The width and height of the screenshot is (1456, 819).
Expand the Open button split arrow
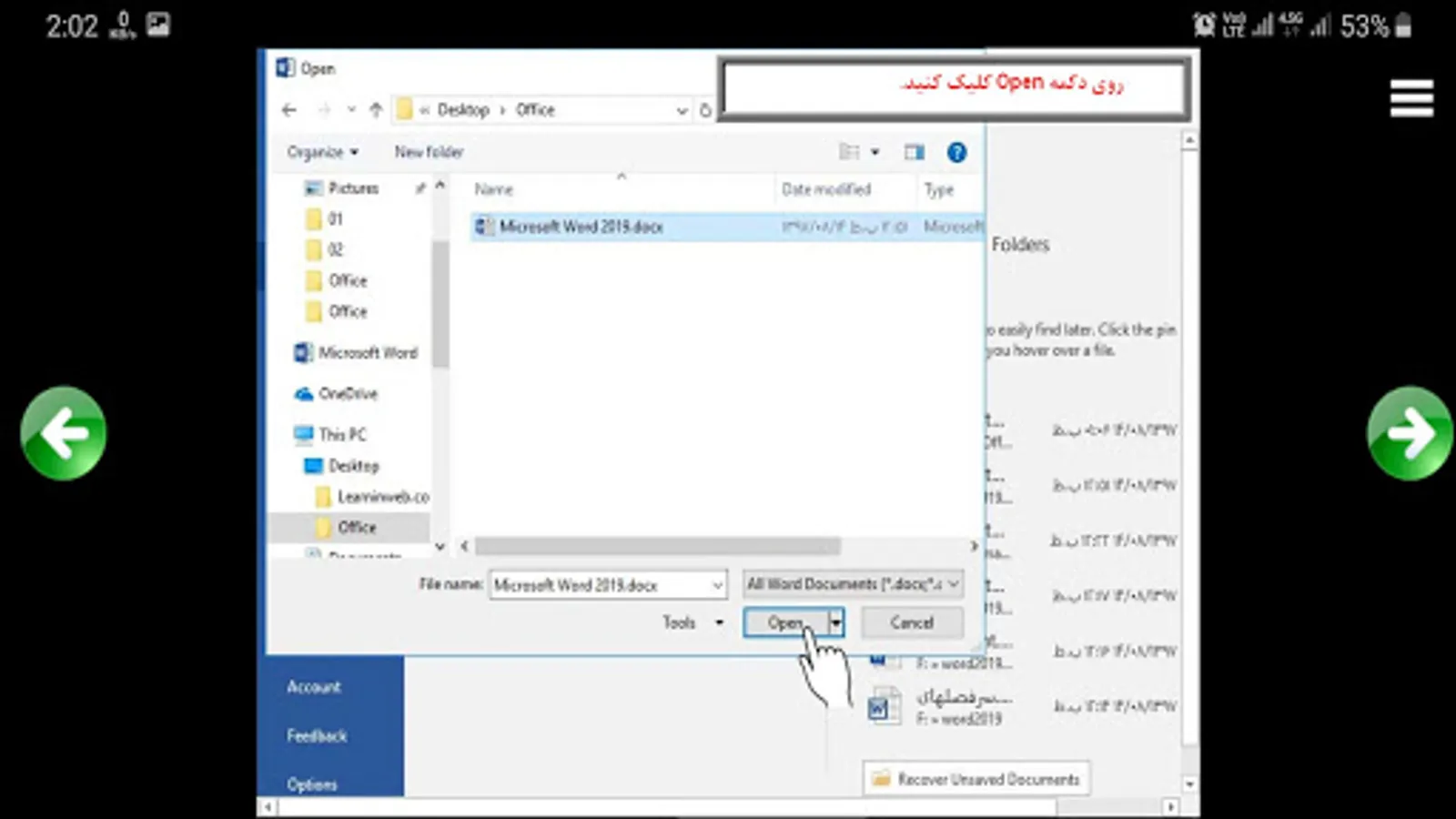pyautogui.click(x=835, y=622)
